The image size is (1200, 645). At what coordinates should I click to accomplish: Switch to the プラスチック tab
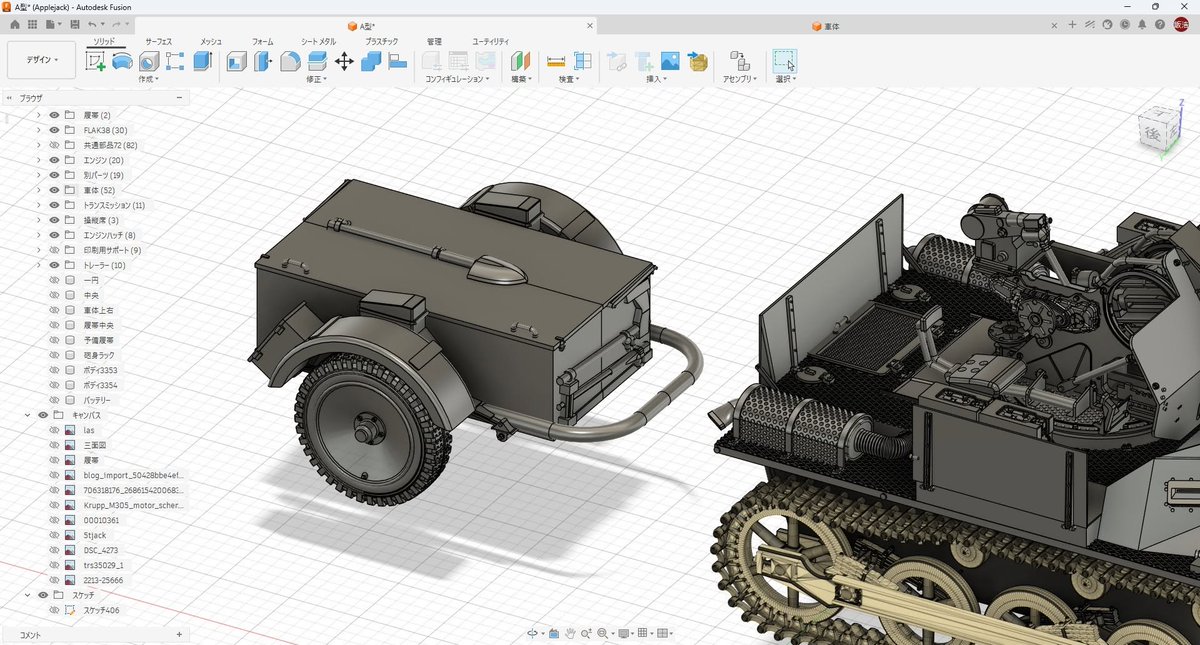(382, 42)
